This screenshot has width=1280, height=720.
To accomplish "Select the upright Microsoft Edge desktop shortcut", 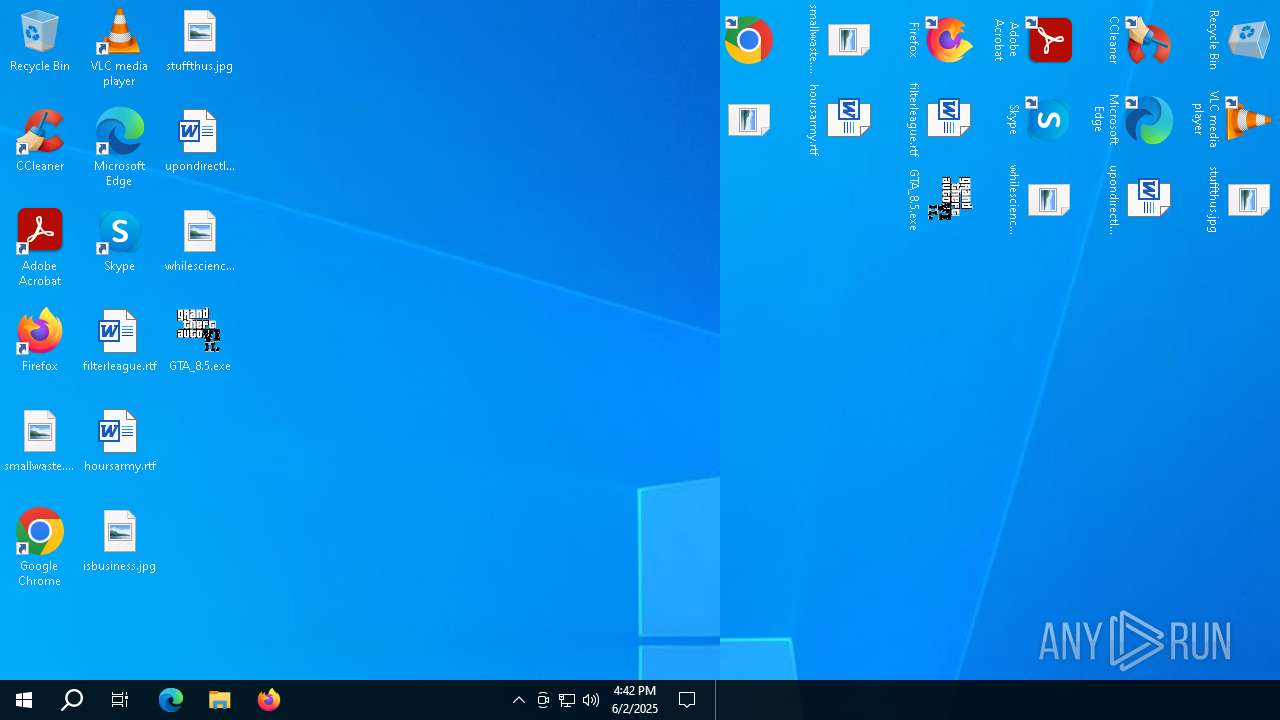I will click(119, 148).
